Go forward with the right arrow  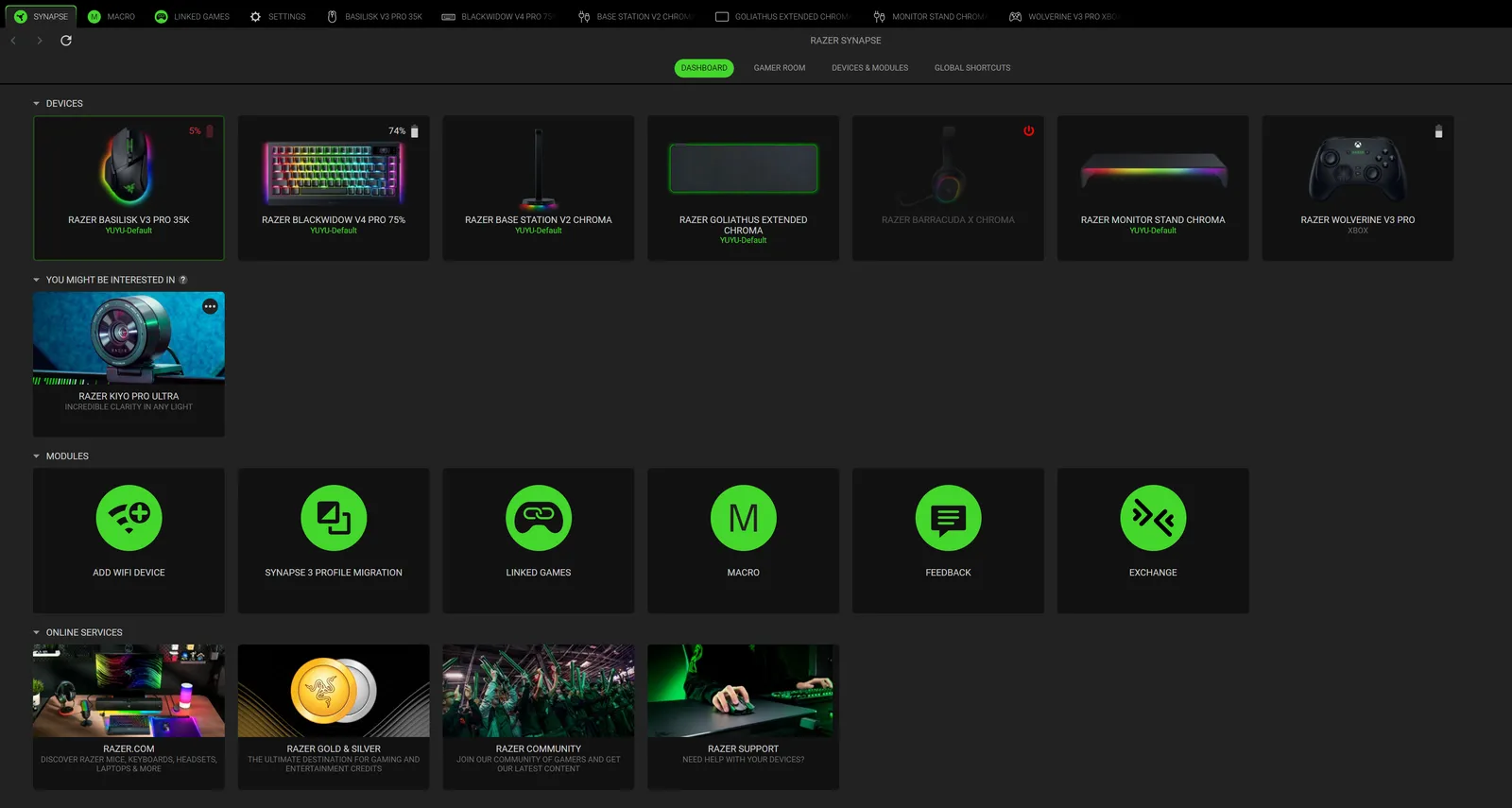[40, 41]
